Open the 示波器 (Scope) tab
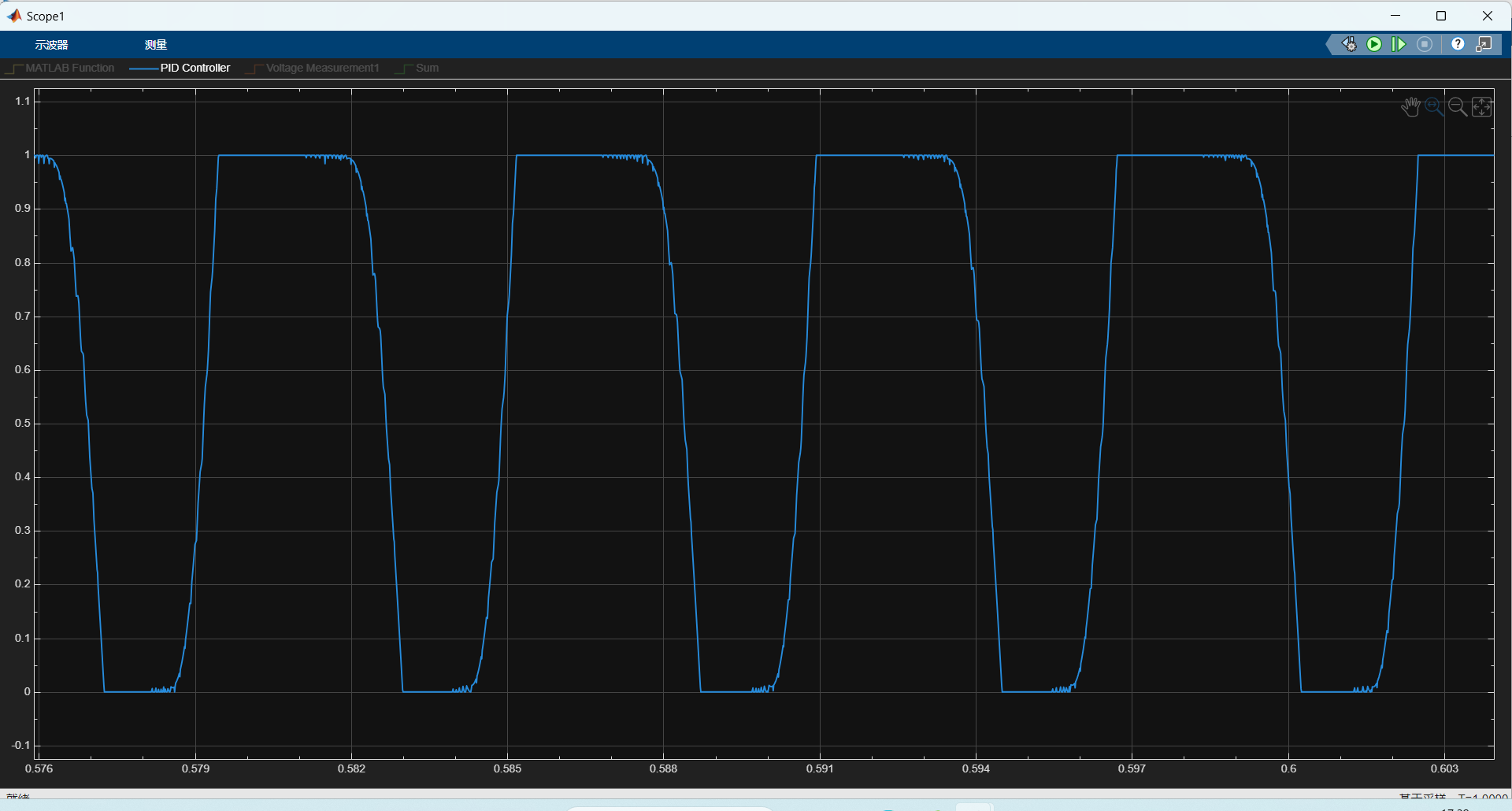The width and height of the screenshot is (1512, 811). [51, 45]
